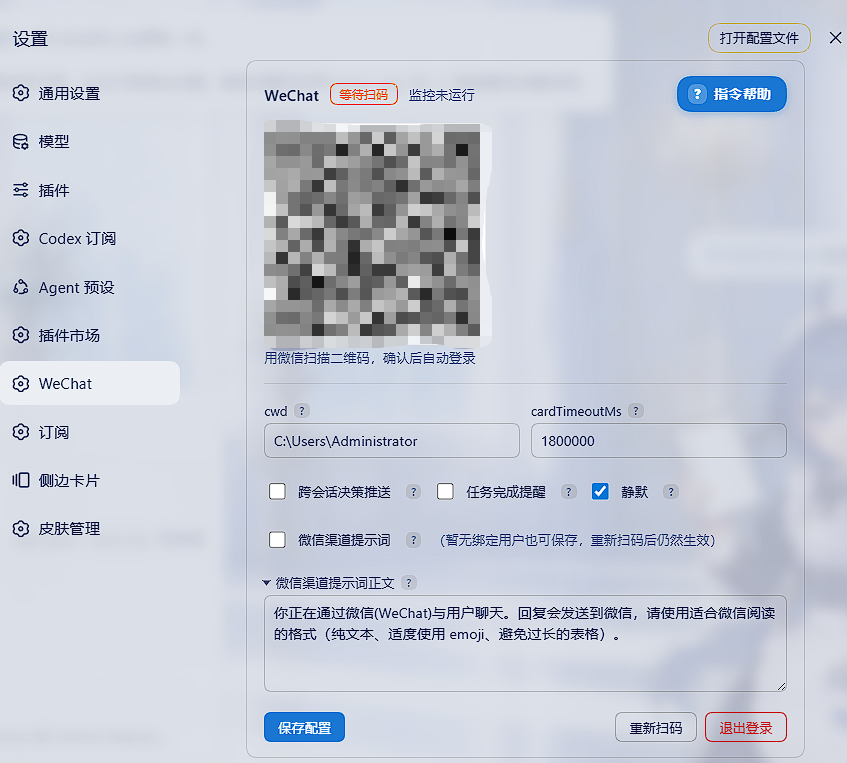Show help for 静默 option

click(x=671, y=492)
